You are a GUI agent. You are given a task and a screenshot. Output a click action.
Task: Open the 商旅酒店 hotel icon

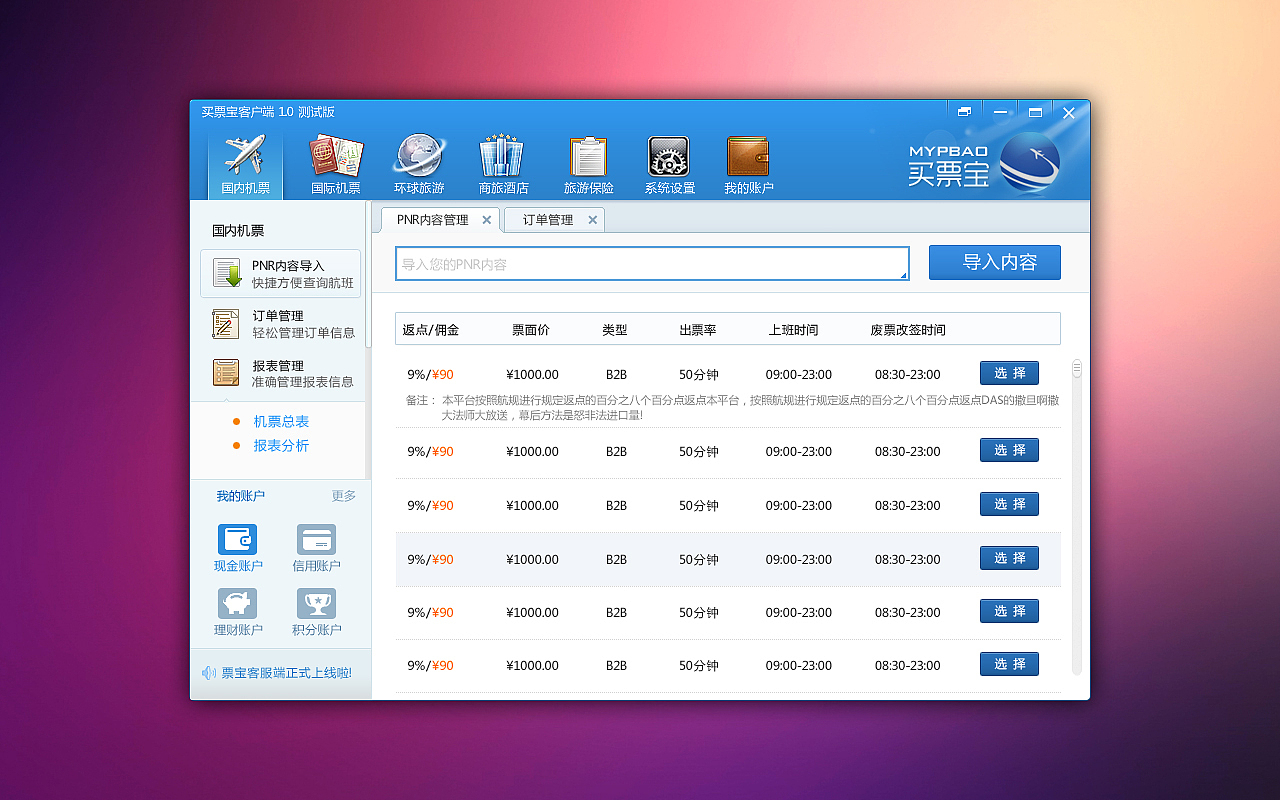[x=503, y=163]
